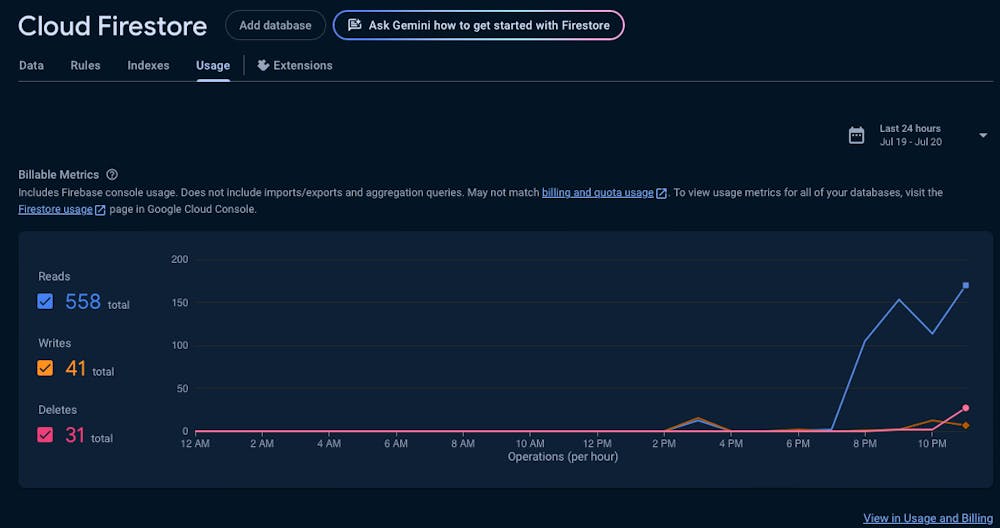Click the Add database button
Viewport: 1000px width, 528px height.
[x=276, y=26]
